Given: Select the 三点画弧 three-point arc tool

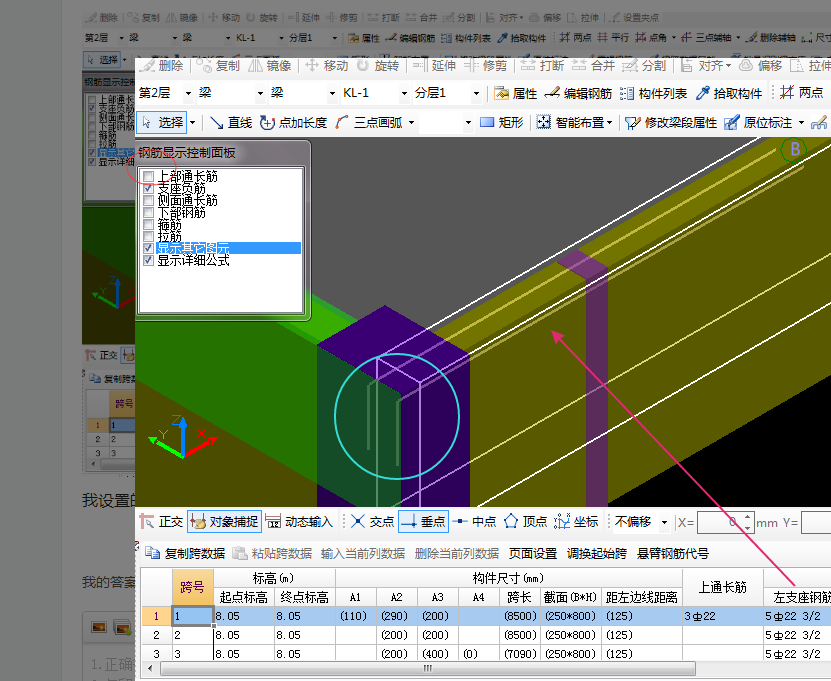Looking at the screenshot, I should (369, 123).
